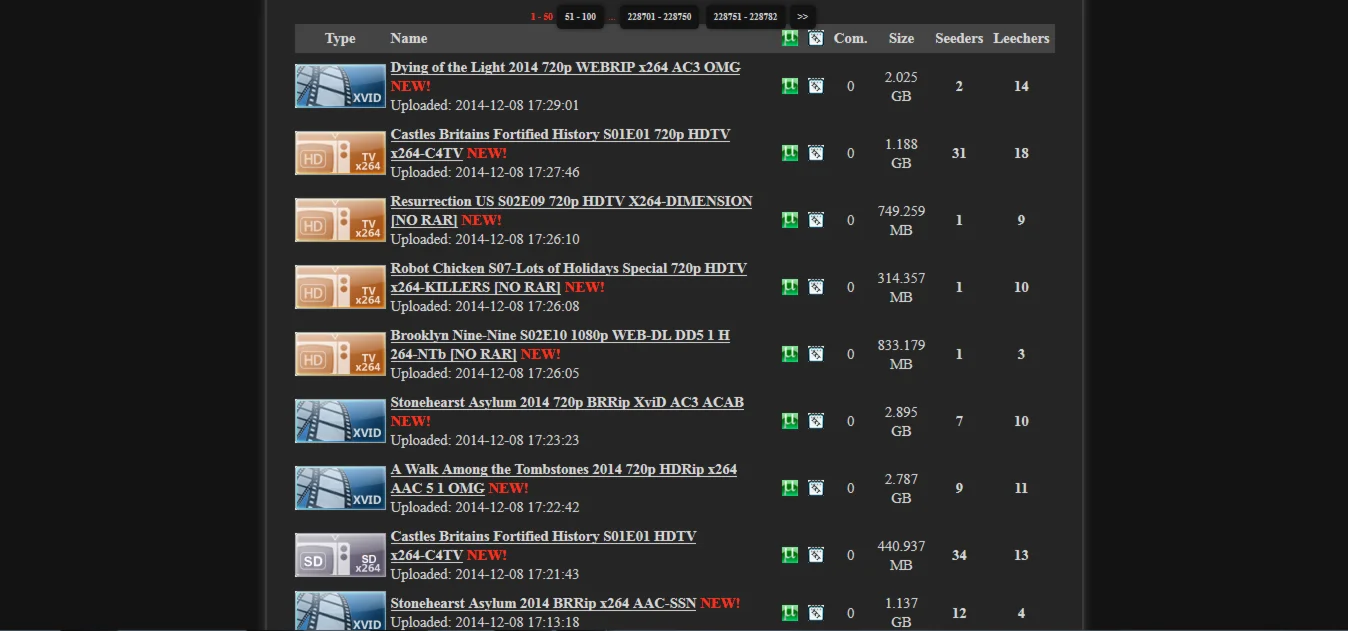Screen dimensions: 1348x631
Task: Click the green µTorrent icon in the table header
Action: click(790, 38)
